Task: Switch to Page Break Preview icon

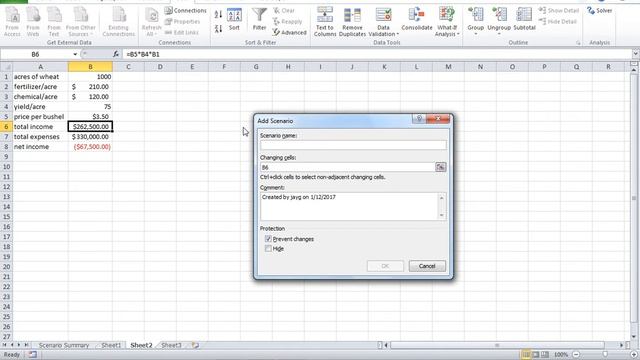Action: [x=545, y=354]
